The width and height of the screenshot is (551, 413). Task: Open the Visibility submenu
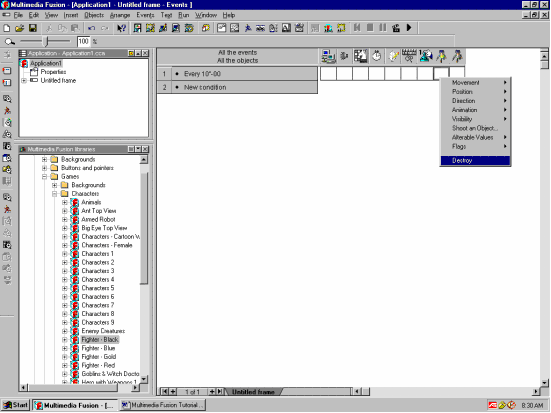tap(475, 119)
